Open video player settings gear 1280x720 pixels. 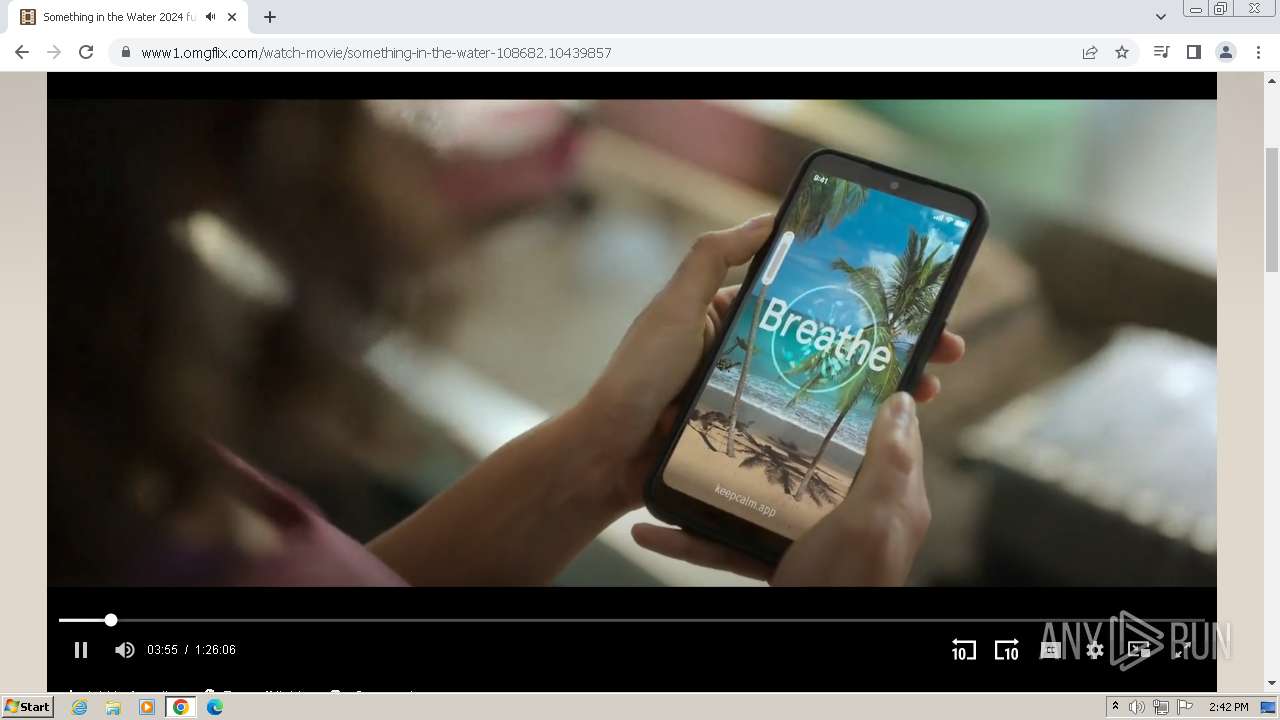click(1095, 650)
